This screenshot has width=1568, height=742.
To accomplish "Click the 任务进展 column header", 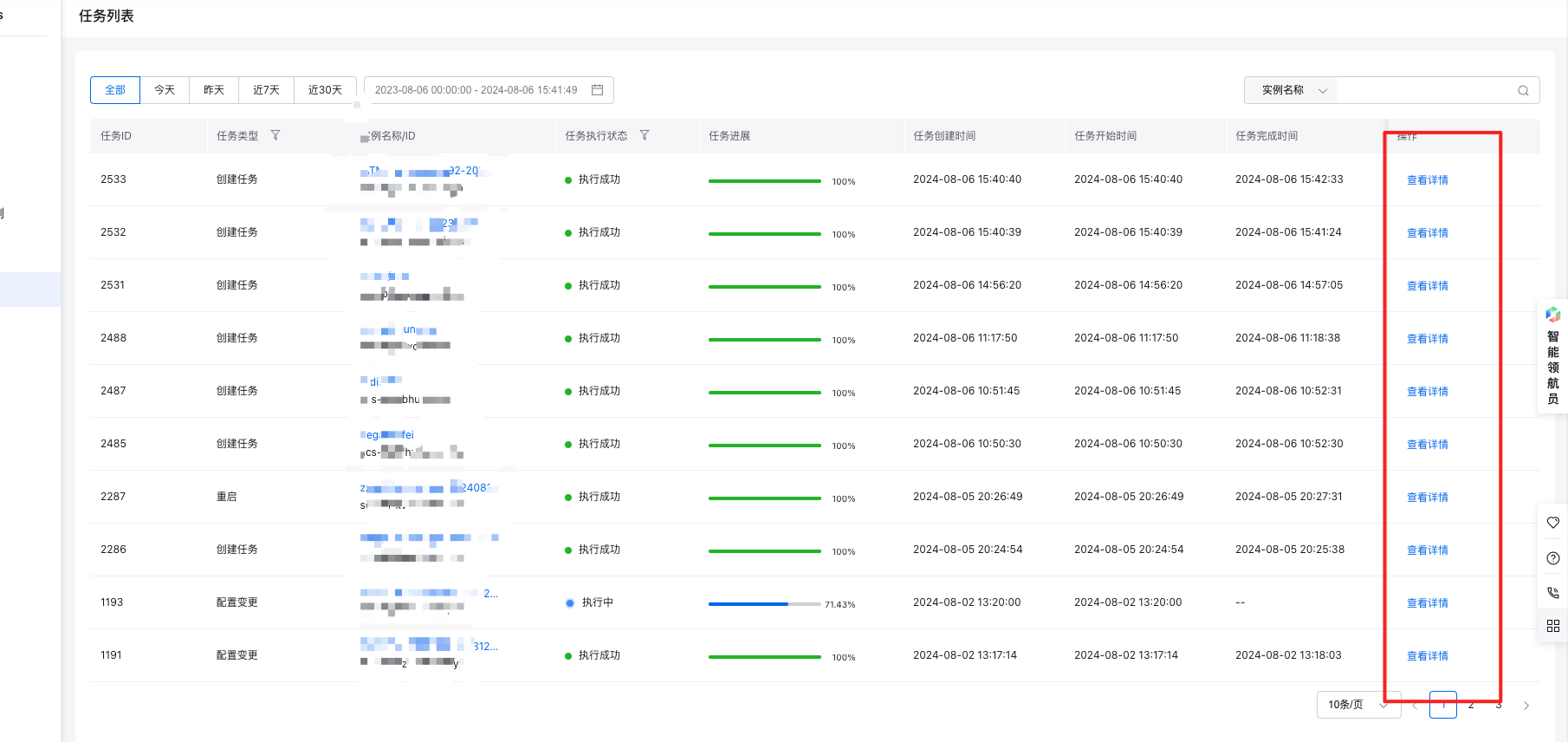I will point(729,136).
